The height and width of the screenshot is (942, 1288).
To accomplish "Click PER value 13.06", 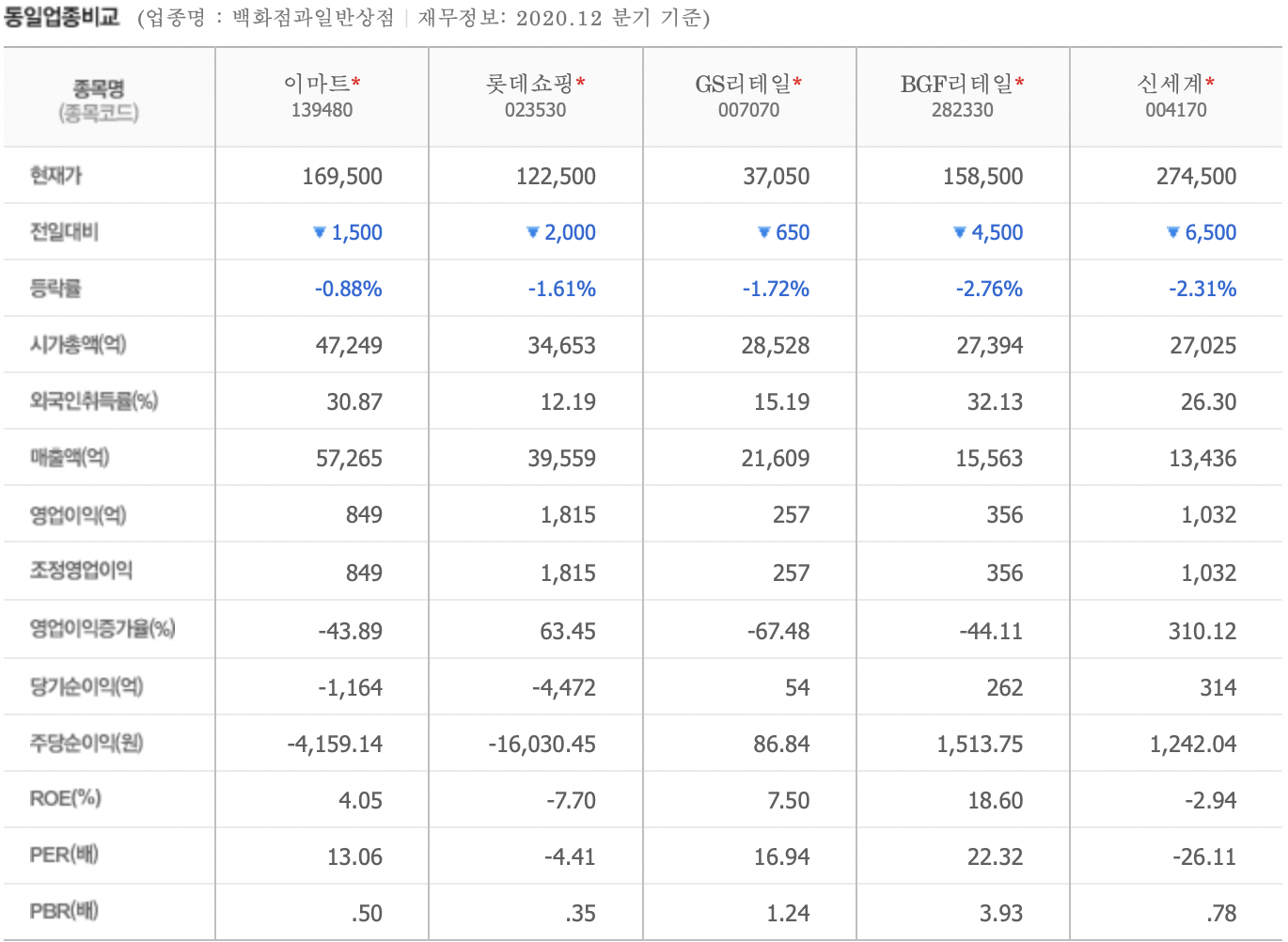I will tap(354, 857).
